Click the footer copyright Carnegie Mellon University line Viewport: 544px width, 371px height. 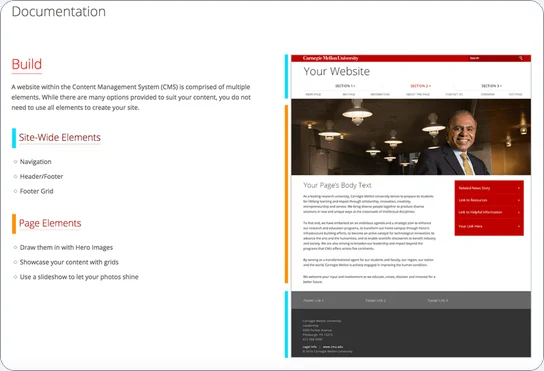(x=327, y=351)
